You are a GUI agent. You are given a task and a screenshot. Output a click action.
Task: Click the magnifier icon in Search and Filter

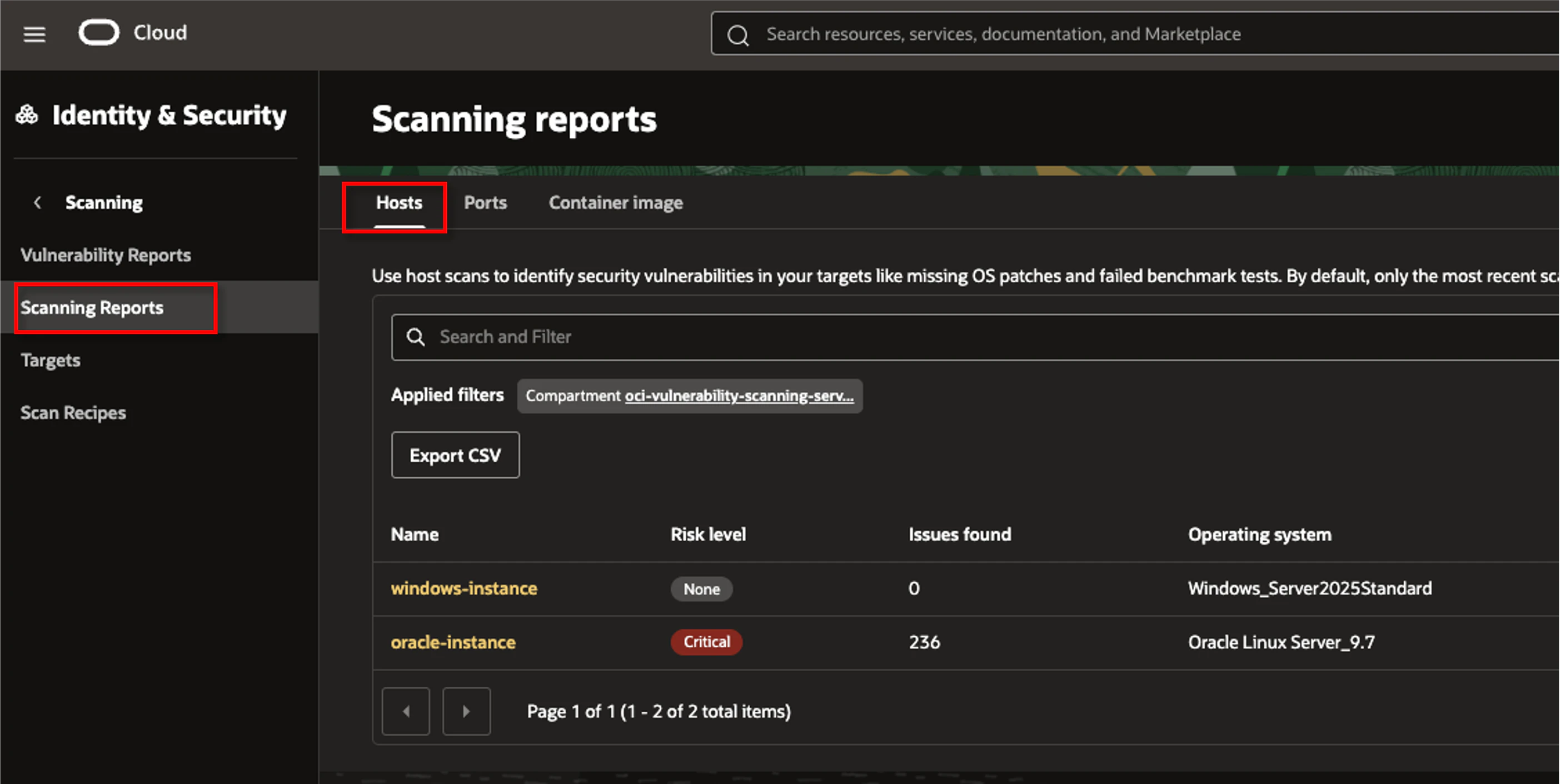point(416,337)
